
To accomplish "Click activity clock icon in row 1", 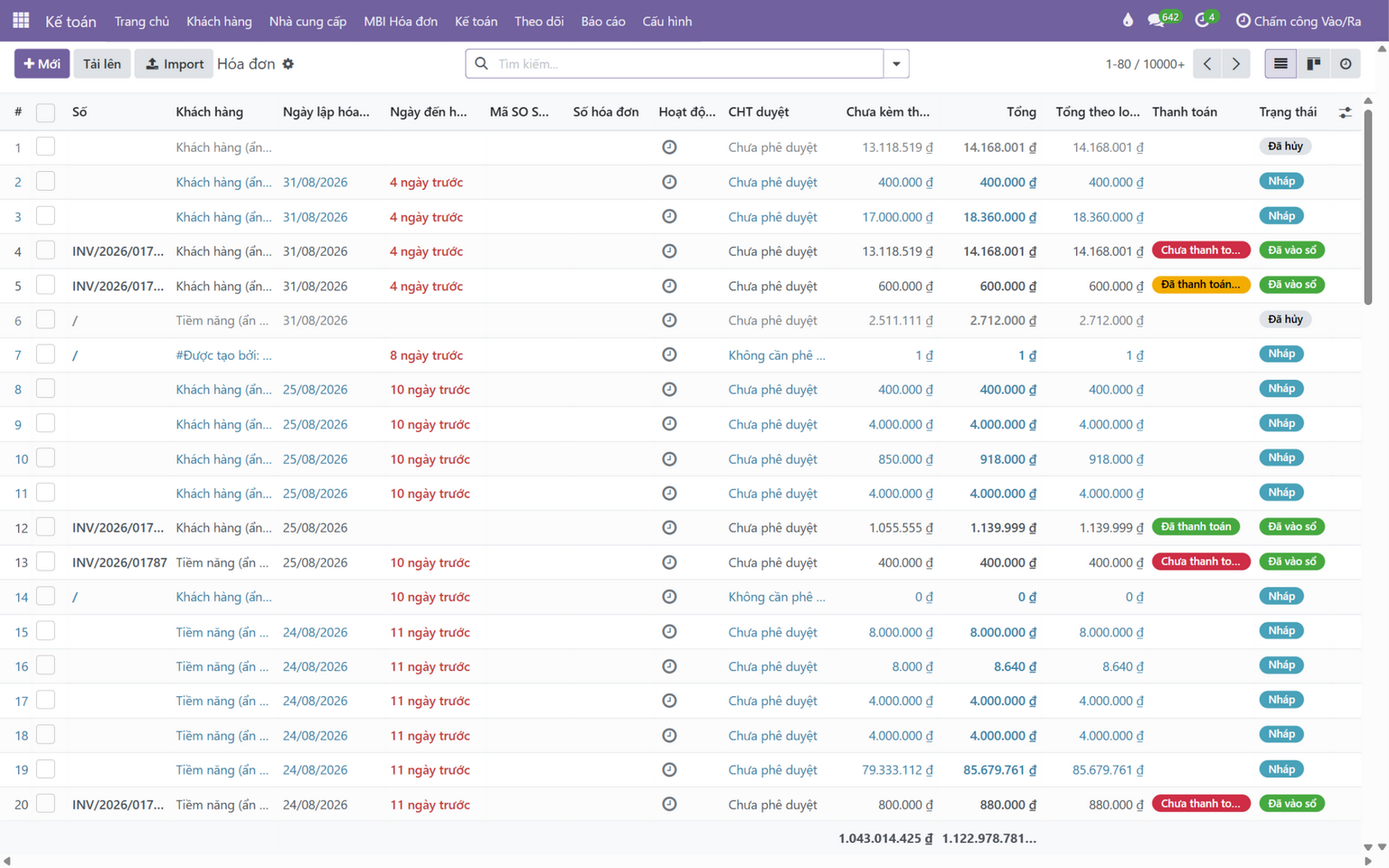I will point(669,147).
